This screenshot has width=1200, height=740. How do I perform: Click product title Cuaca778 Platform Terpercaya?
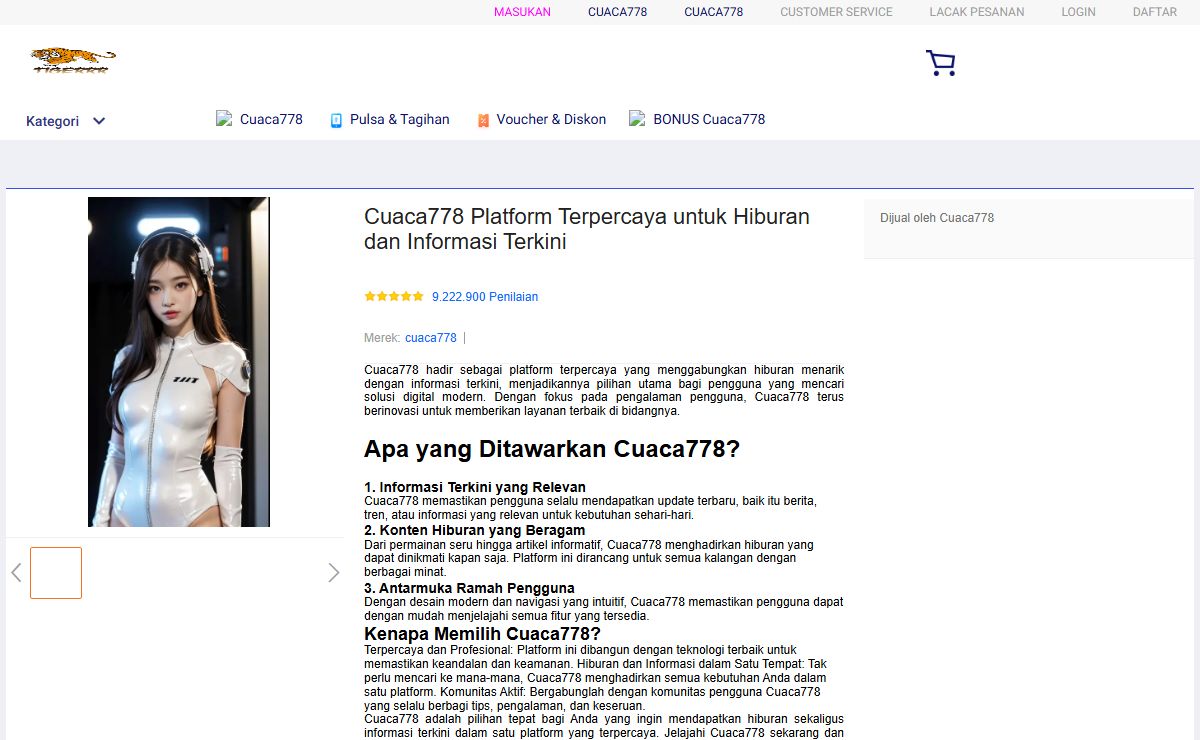587,229
